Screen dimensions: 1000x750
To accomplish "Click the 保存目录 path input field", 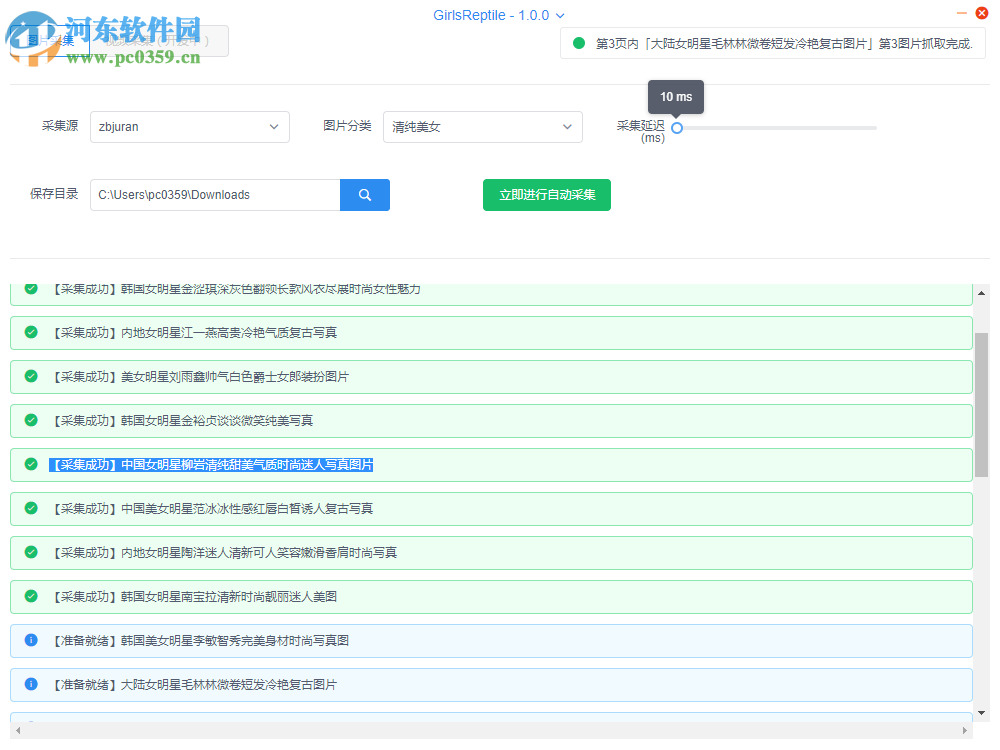I will pyautogui.click(x=215, y=195).
